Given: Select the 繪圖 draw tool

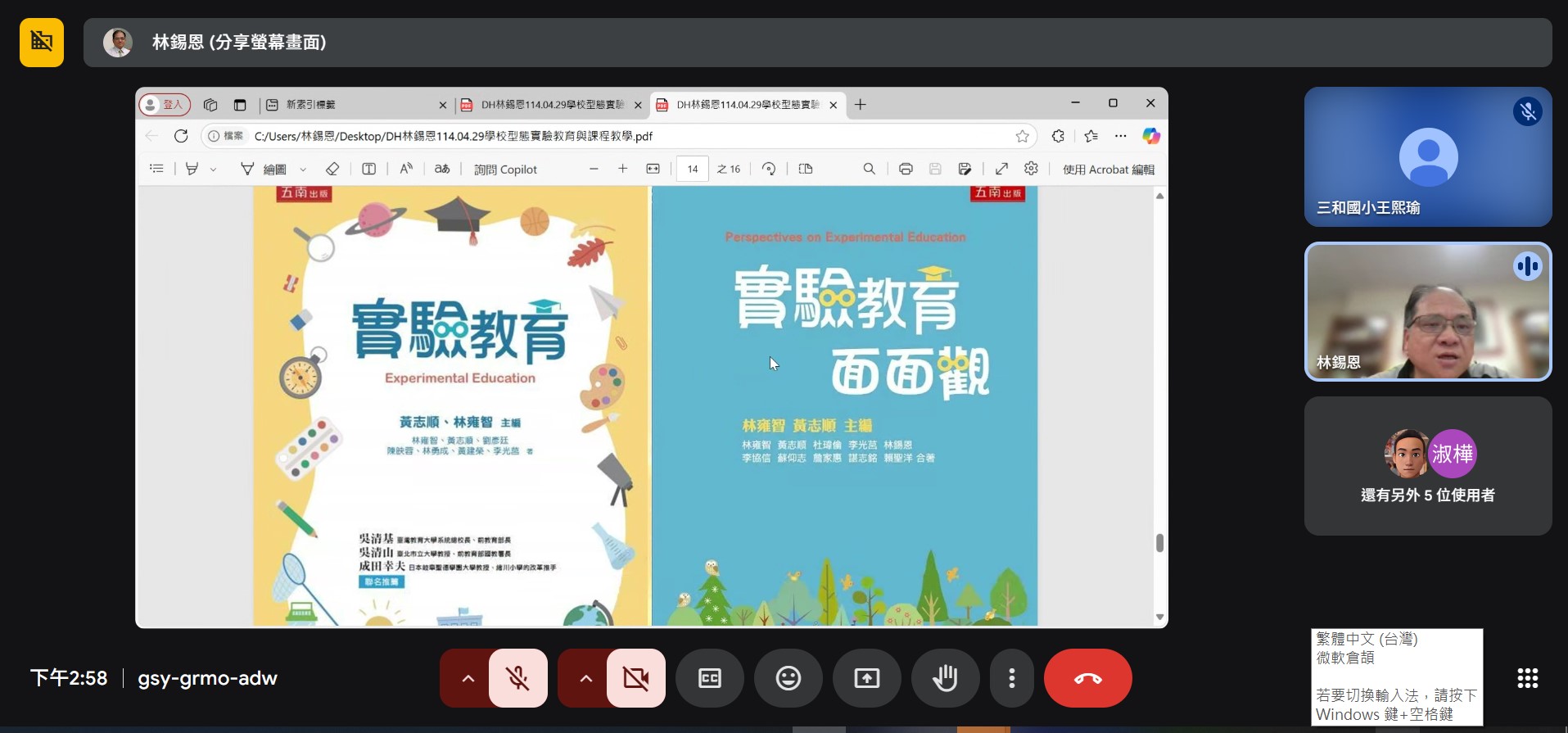Looking at the screenshot, I should 264,169.
